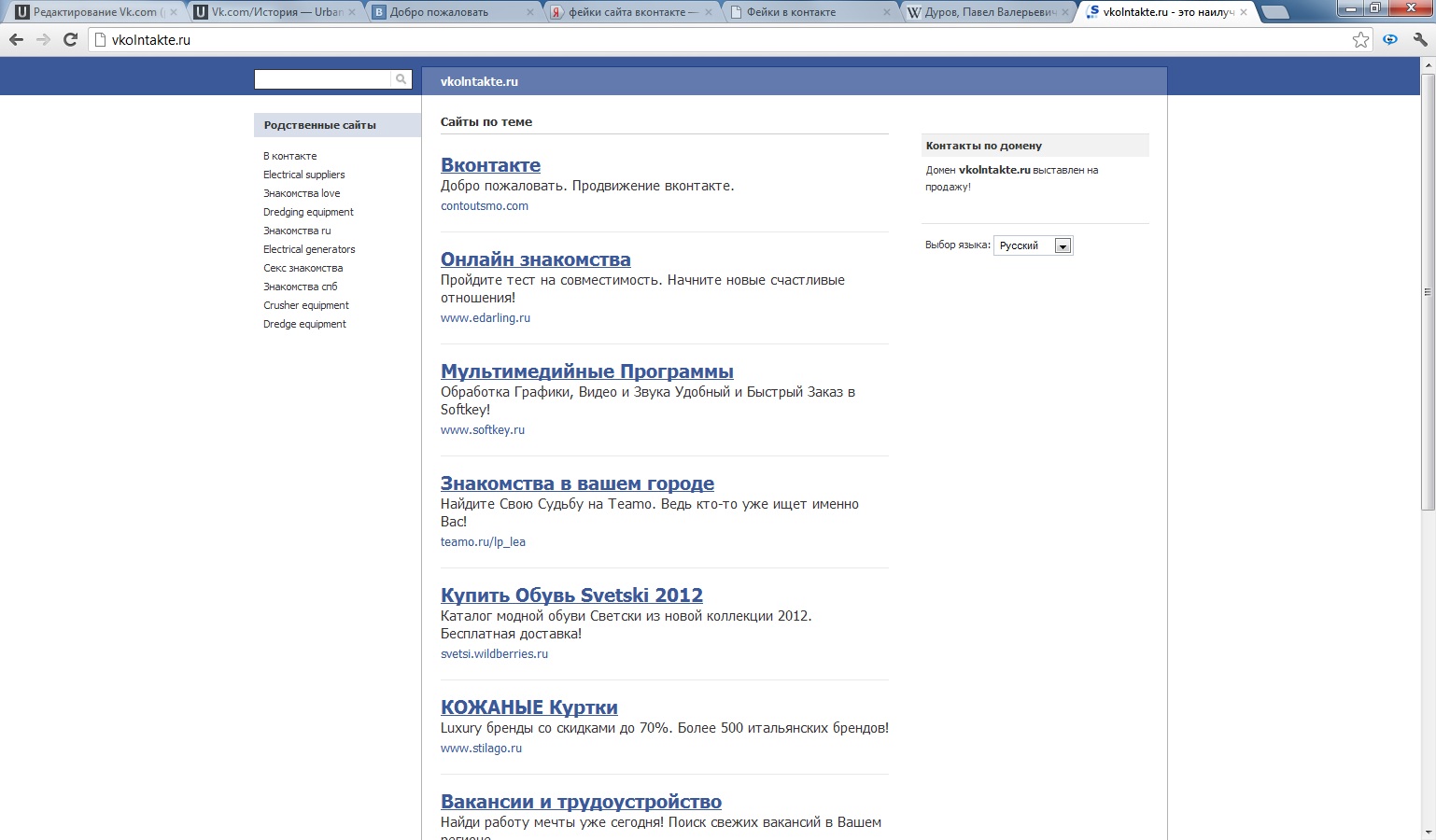Bookmark this page with the star icon

click(x=1360, y=39)
